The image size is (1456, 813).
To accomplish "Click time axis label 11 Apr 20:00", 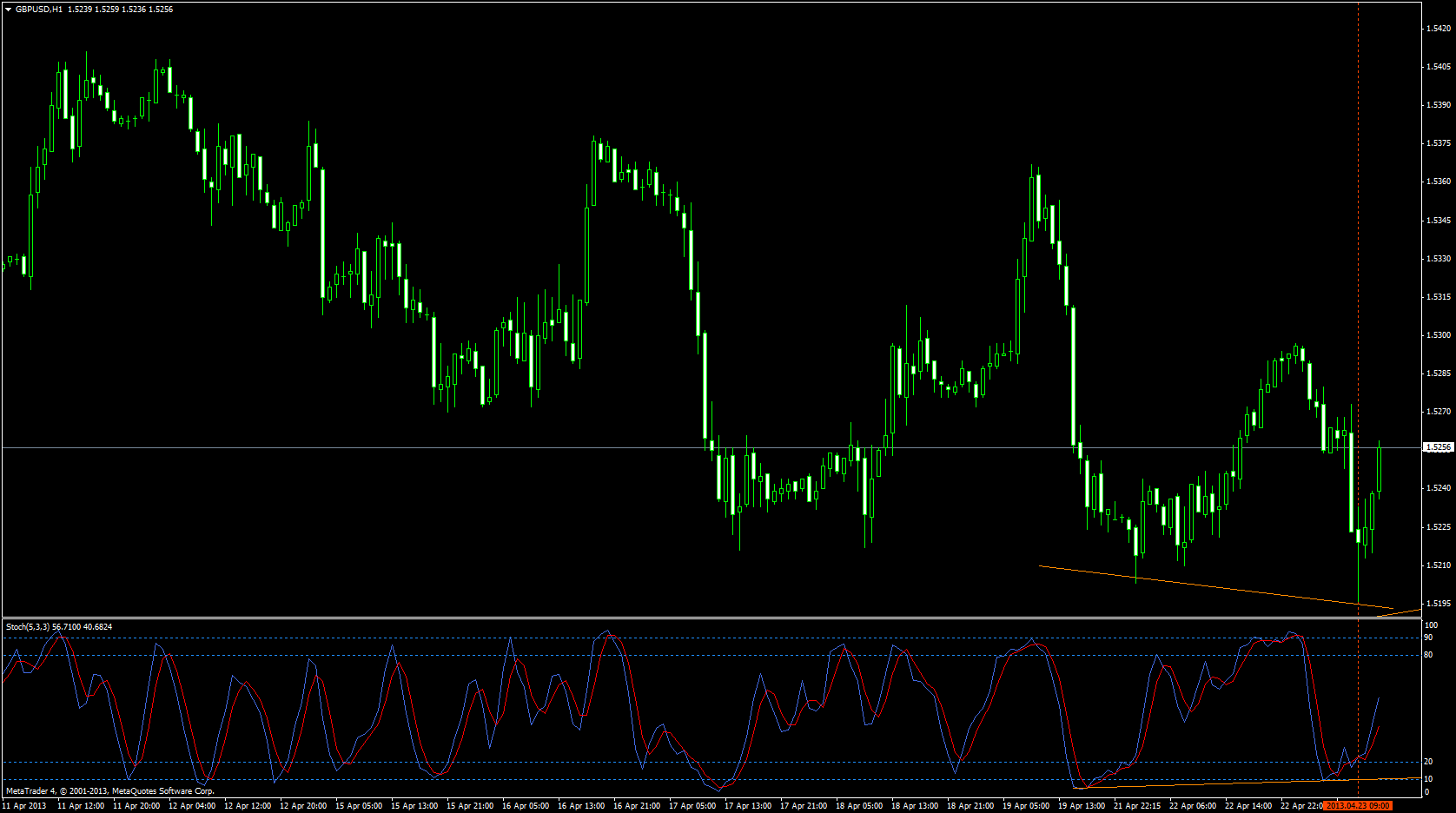I will click(x=136, y=806).
